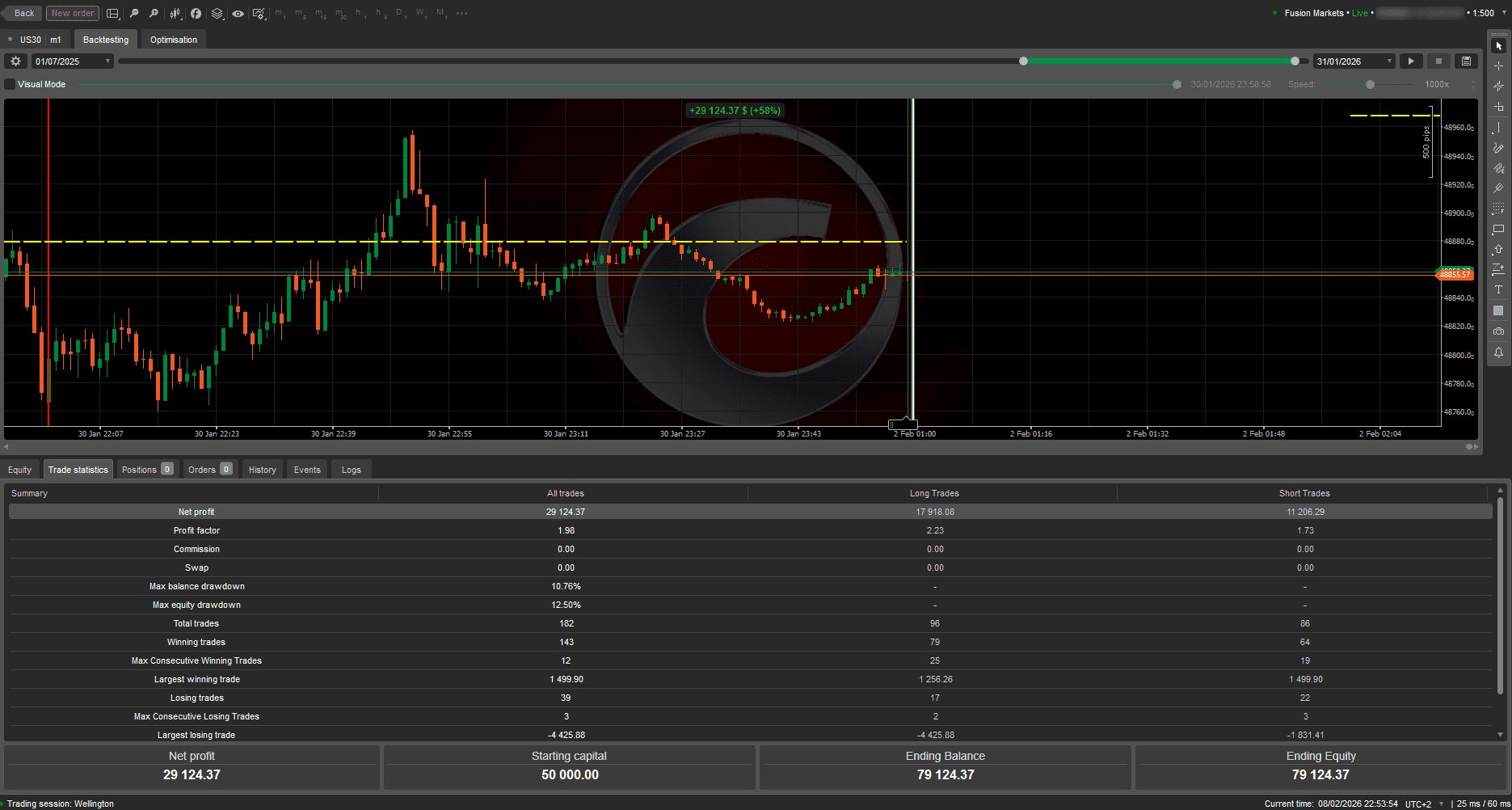
Task: Click the zoom in magnifier icon
Action: coord(154,13)
